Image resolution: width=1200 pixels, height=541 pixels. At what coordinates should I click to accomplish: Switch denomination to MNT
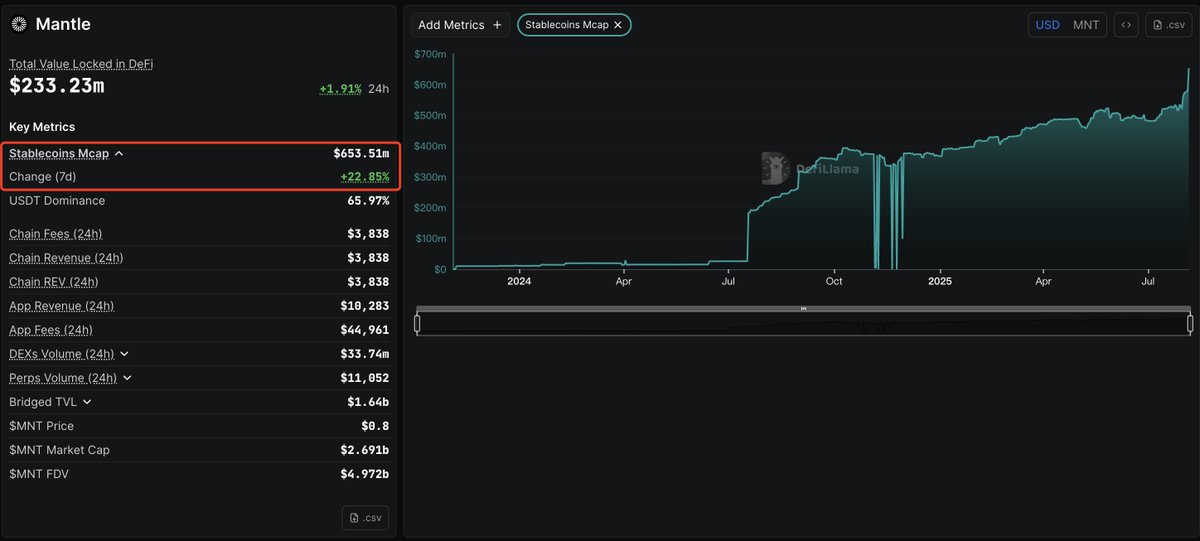pos(1086,25)
